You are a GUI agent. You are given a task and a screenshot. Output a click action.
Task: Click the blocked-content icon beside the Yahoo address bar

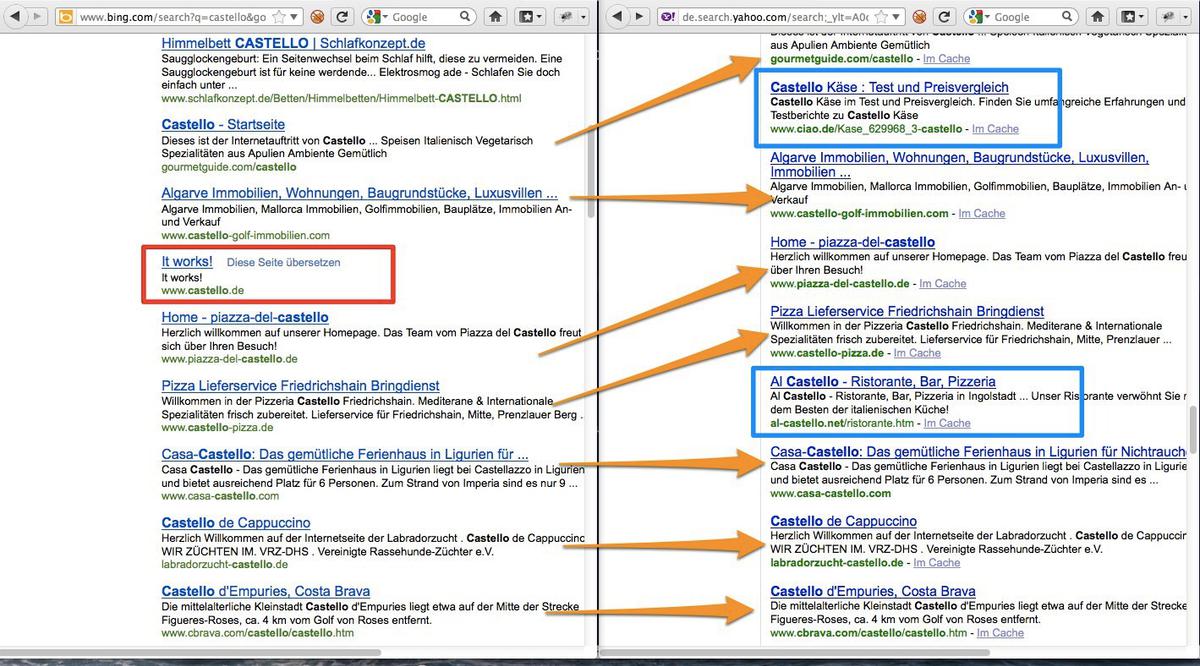tap(921, 16)
